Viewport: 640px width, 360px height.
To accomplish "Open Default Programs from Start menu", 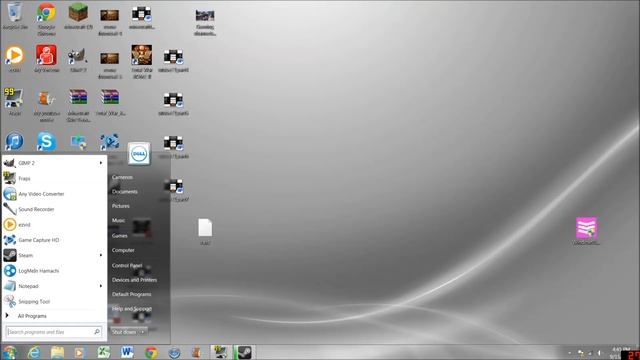I will point(131,294).
